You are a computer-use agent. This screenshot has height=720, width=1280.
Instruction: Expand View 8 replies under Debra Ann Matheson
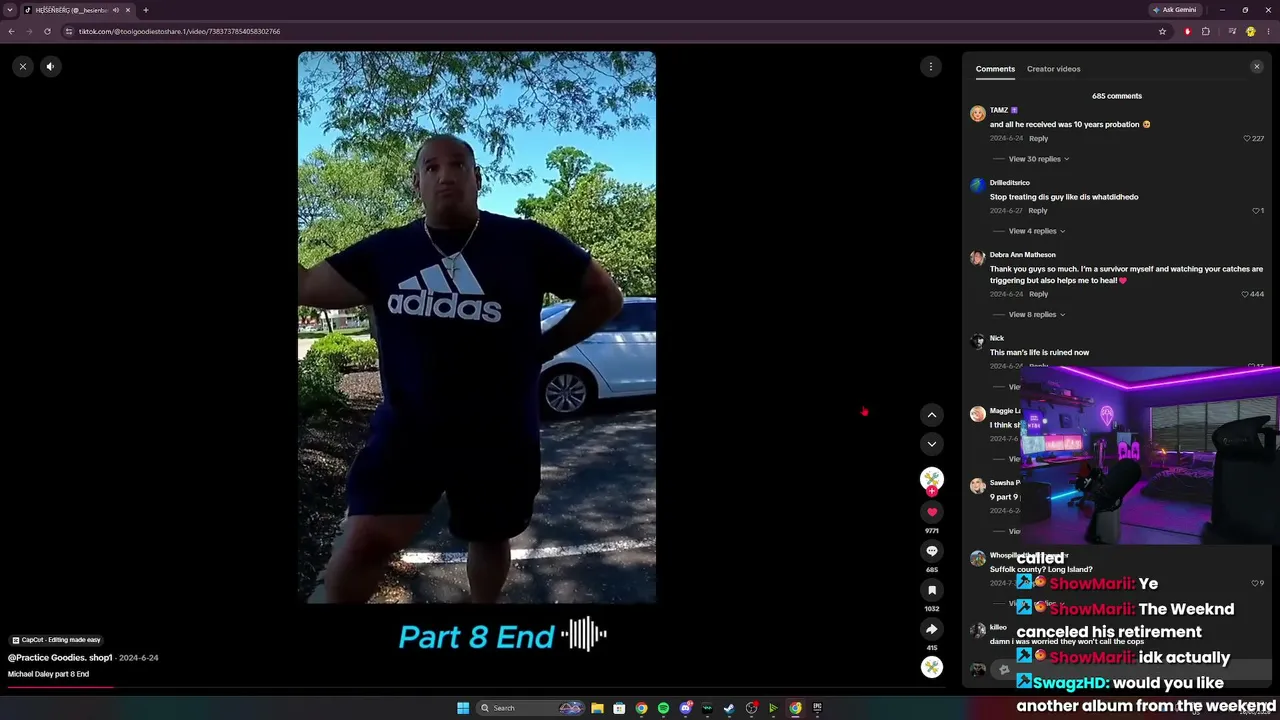coord(1037,314)
